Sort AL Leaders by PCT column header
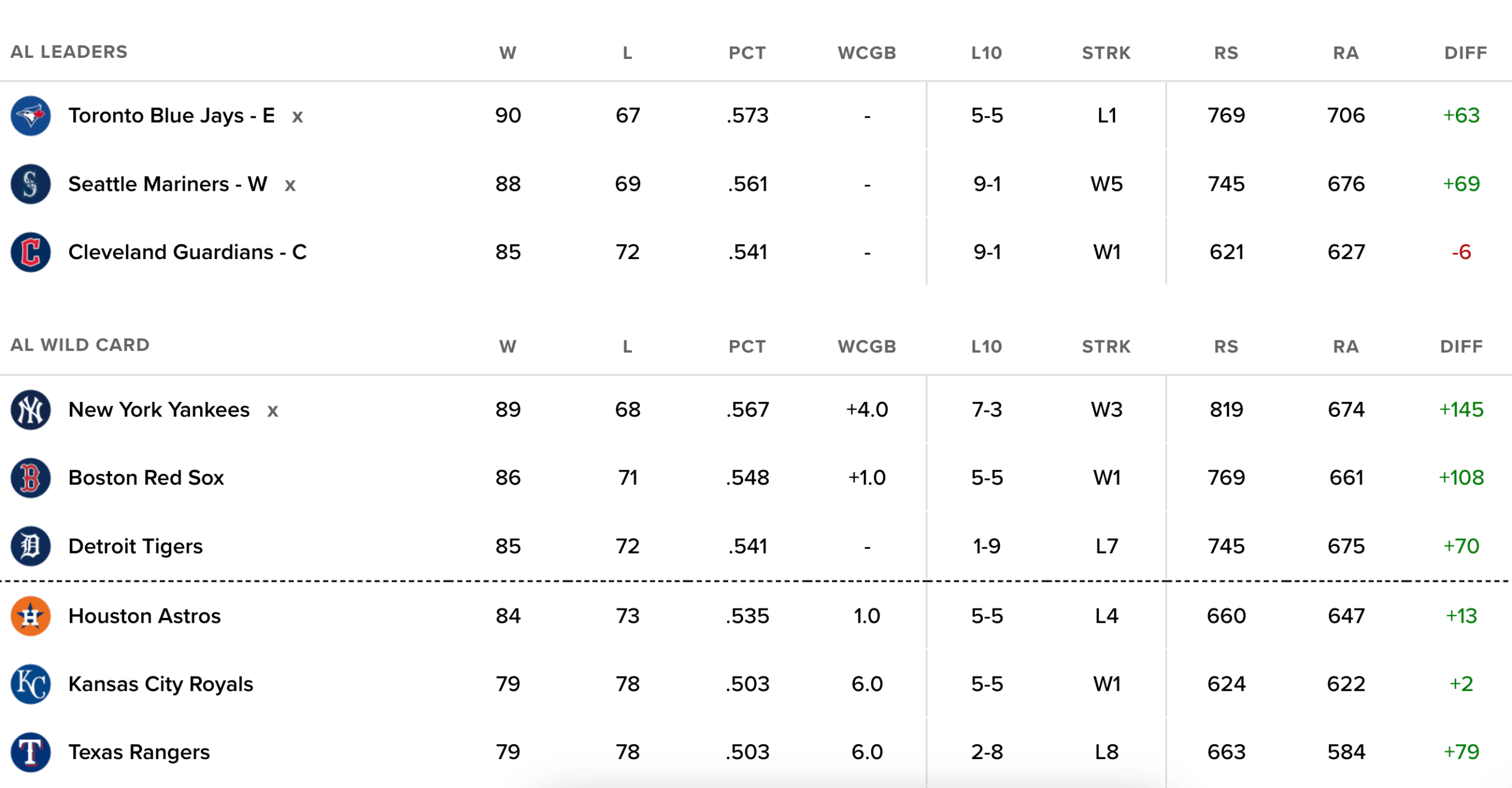The image size is (1512, 788). (747, 53)
